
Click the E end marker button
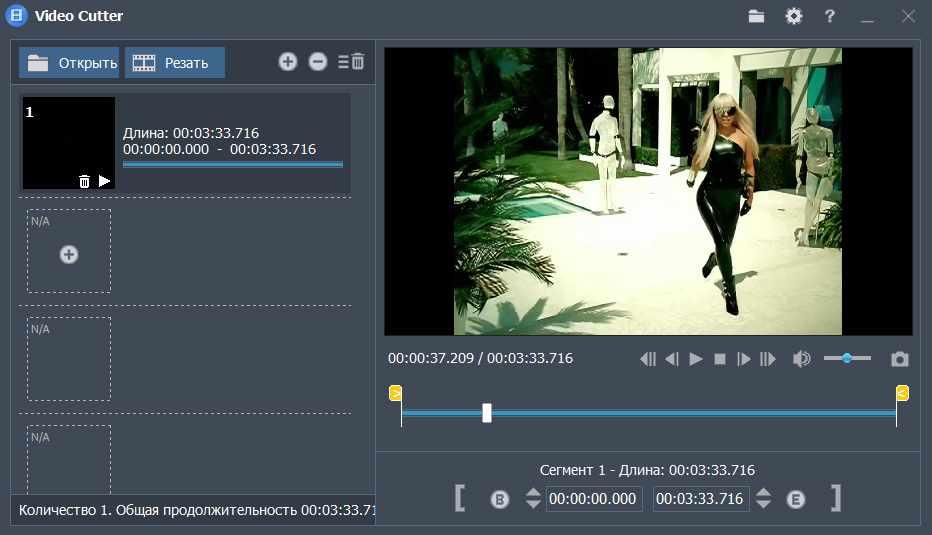[x=796, y=499]
